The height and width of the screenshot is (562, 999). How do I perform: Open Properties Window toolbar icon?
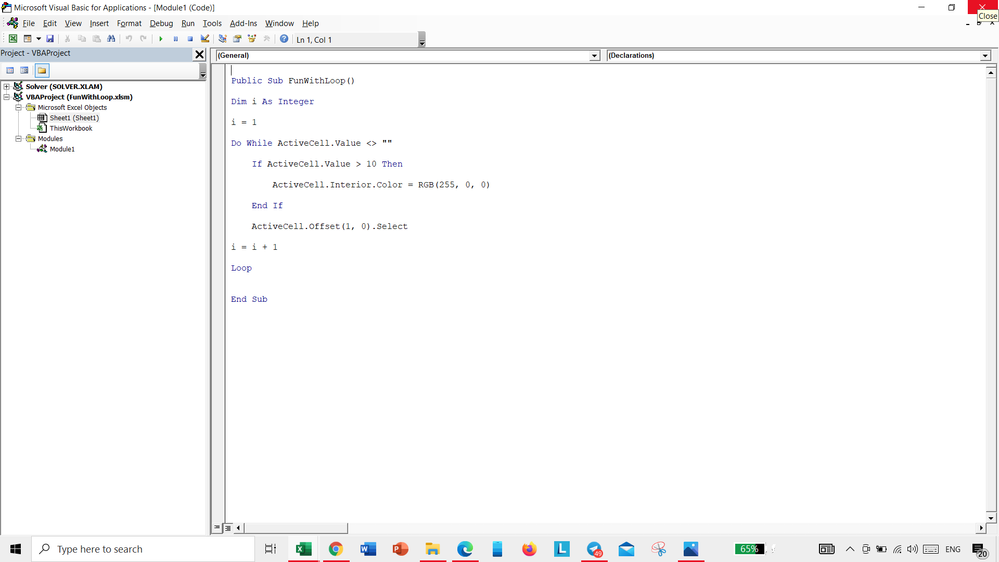[237, 39]
